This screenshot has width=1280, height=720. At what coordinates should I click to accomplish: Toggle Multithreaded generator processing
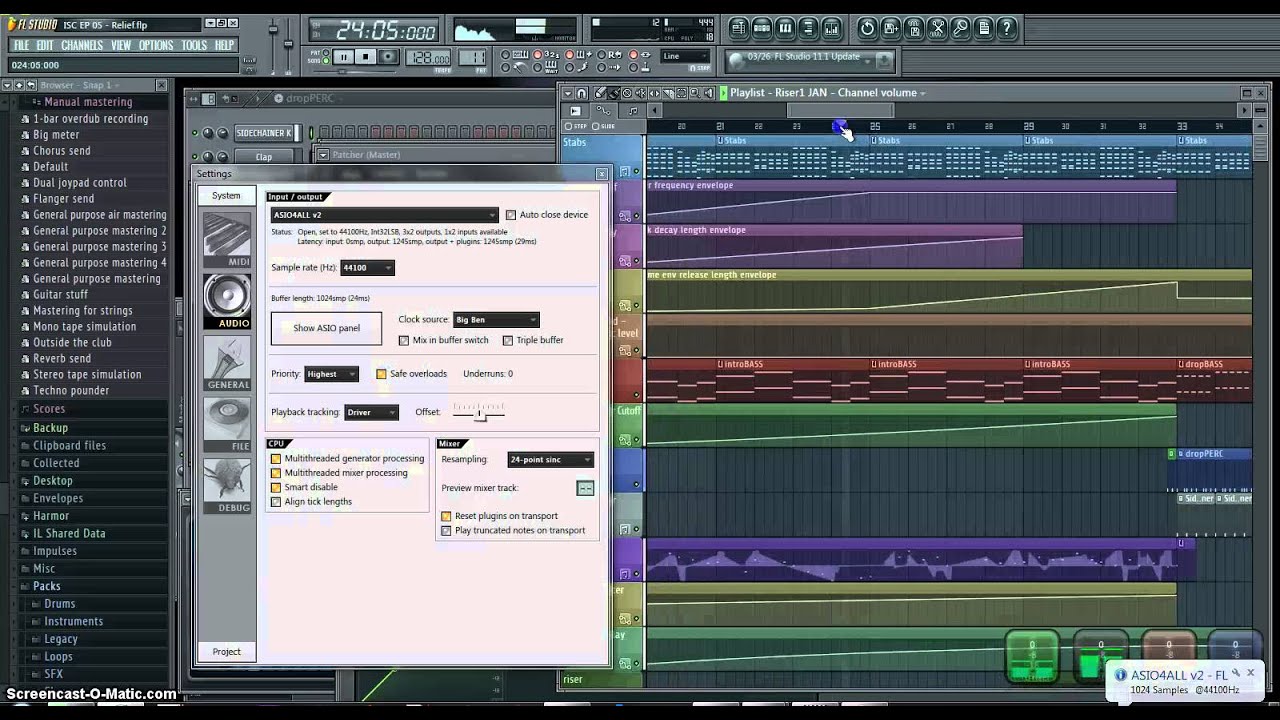tap(276, 459)
